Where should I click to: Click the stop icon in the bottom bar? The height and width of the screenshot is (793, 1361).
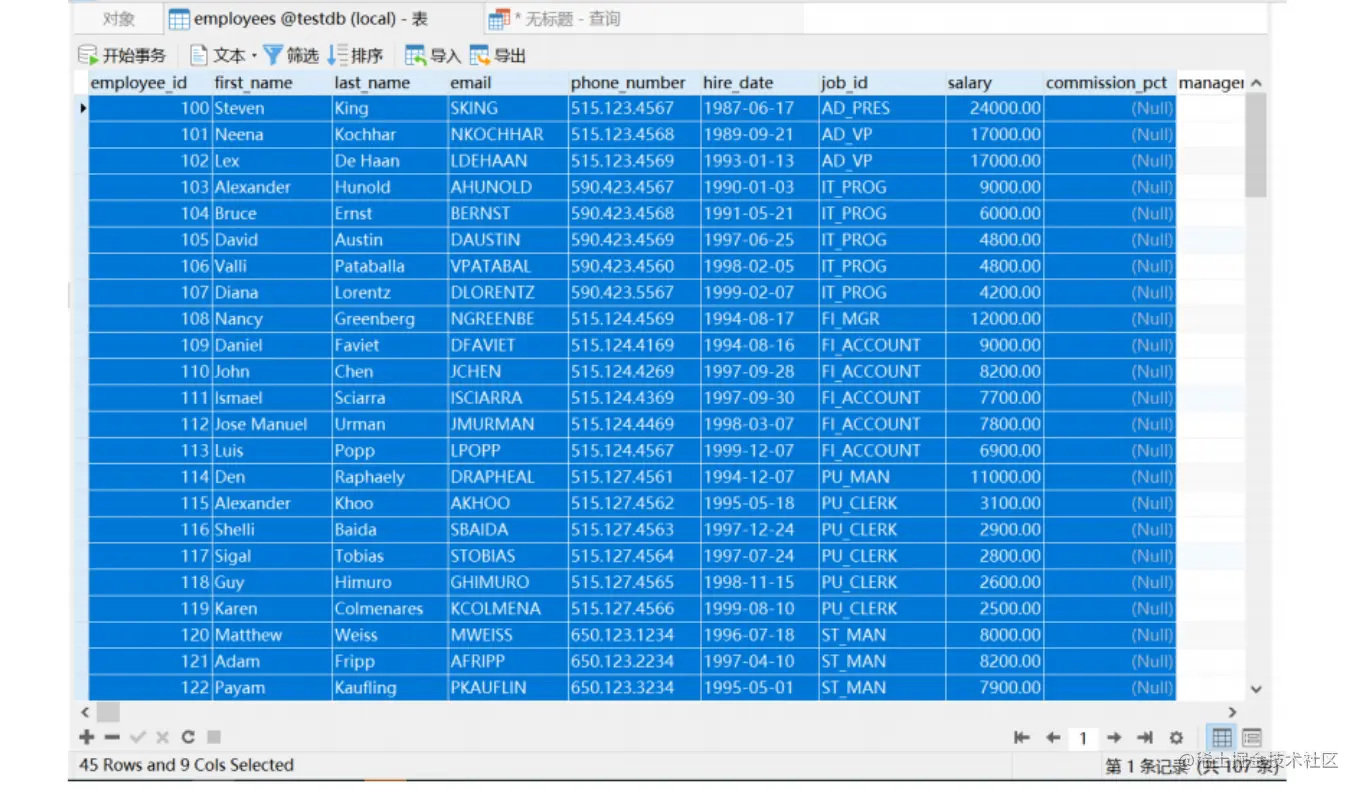click(213, 737)
